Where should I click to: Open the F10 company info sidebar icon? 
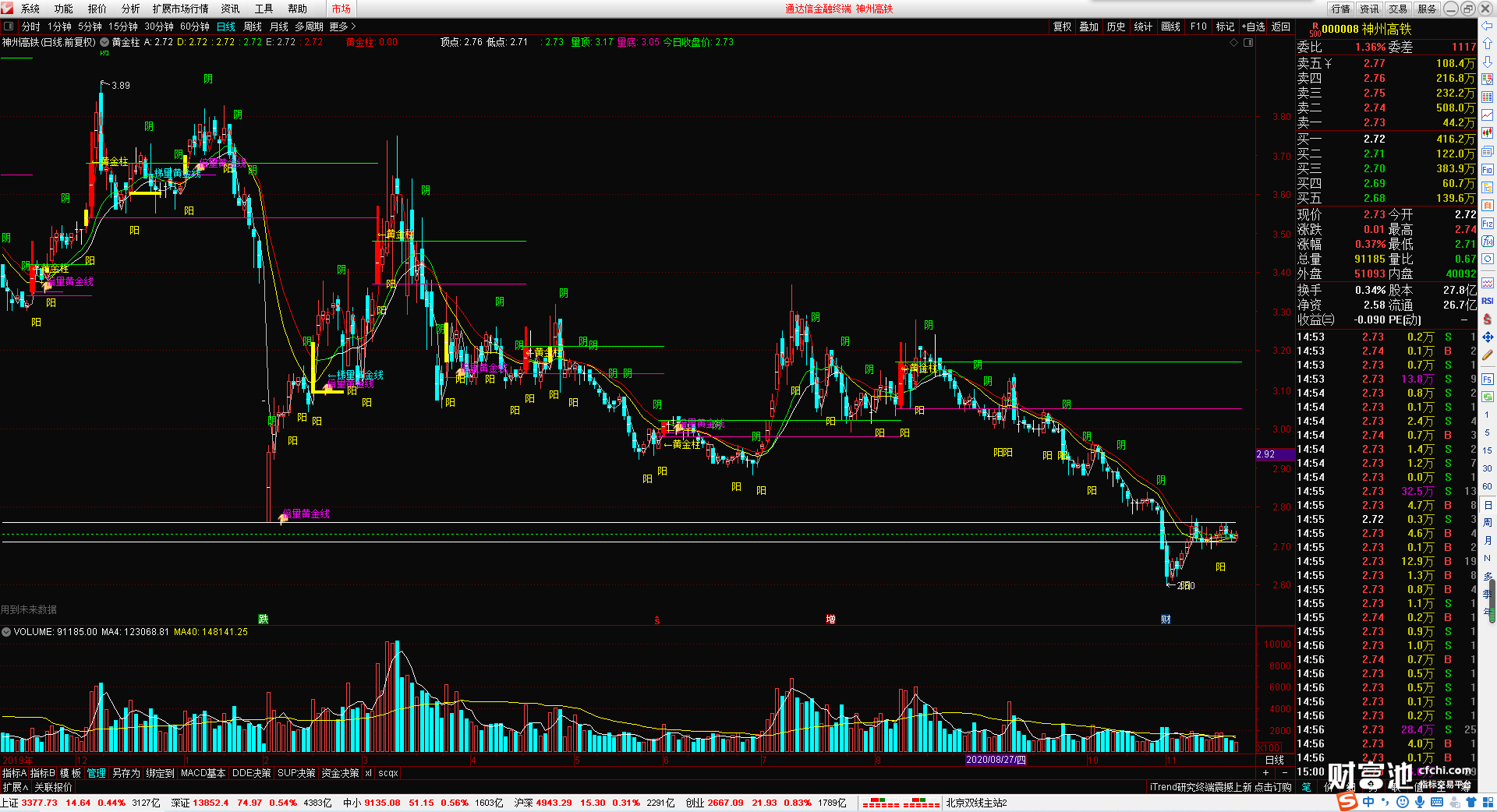(x=1488, y=169)
